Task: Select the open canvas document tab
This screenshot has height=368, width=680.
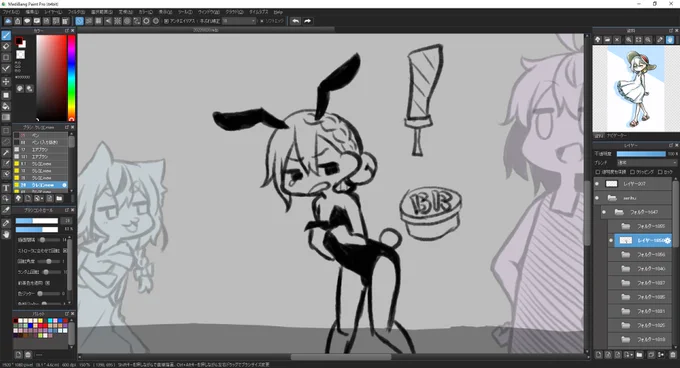Action: coord(207,30)
